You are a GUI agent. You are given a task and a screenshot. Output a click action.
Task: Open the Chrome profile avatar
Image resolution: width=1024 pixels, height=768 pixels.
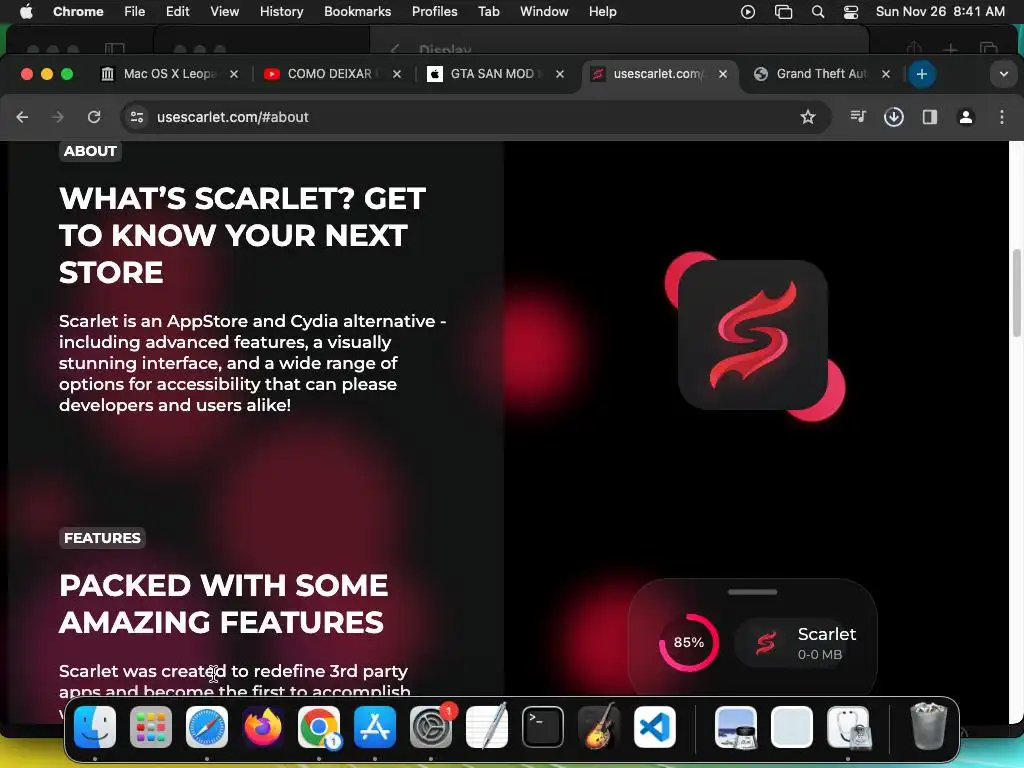coord(966,117)
